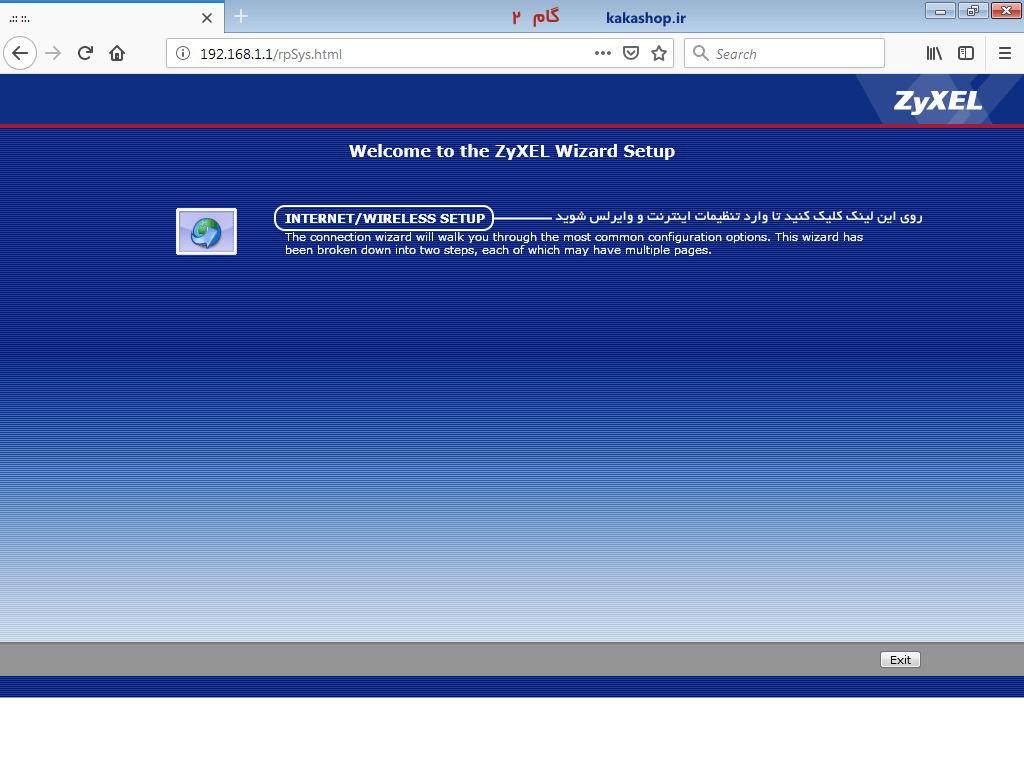
Task: Open the page actions three-dots menu
Action: pos(603,54)
